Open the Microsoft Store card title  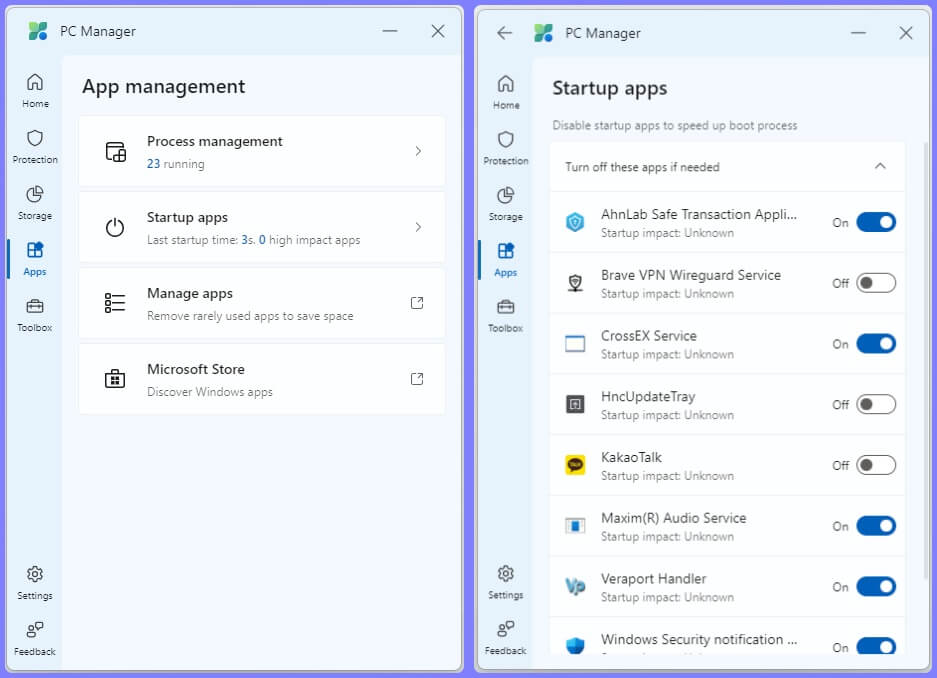tap(195, 369)
